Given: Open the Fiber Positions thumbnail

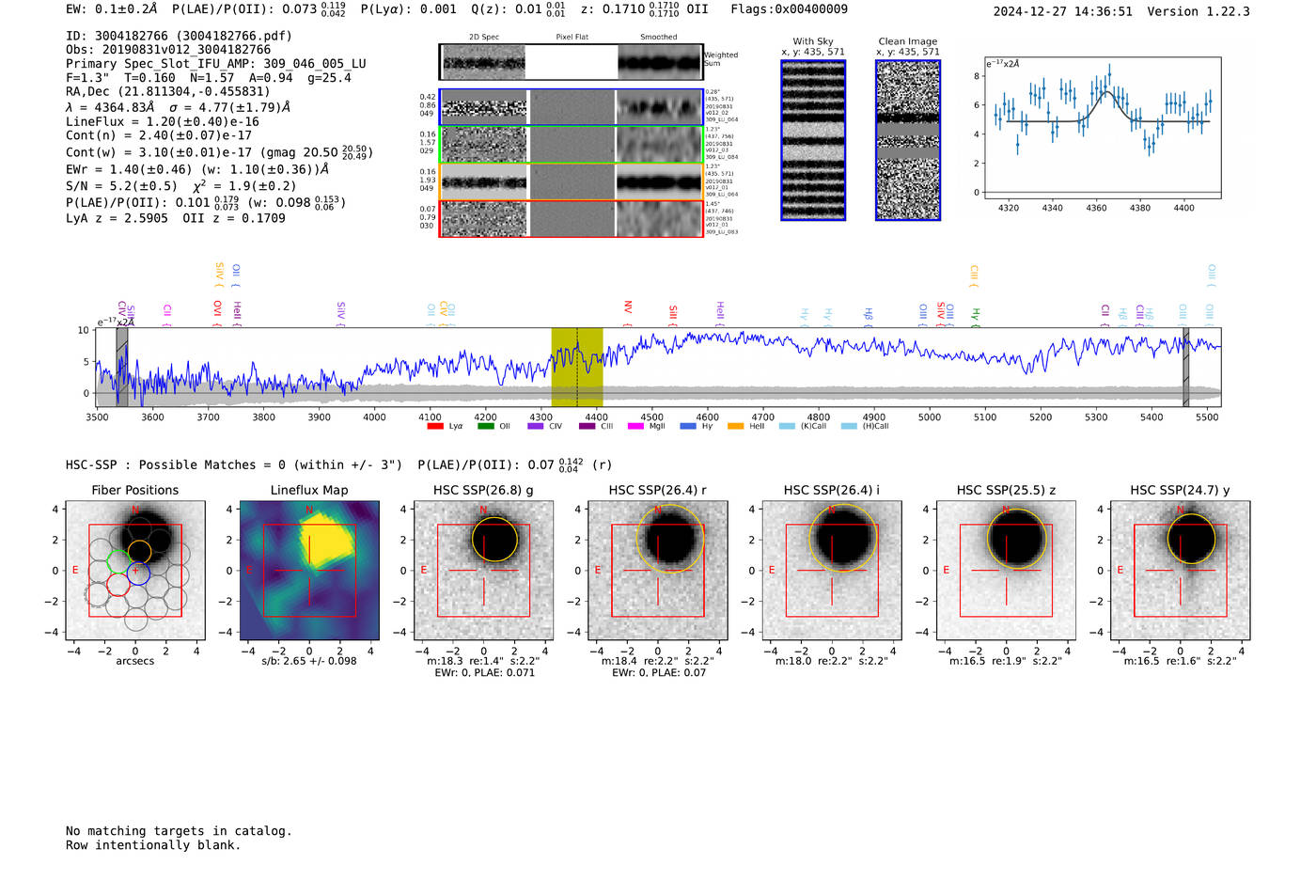Looking at the screenshot, I should [134, 570].
